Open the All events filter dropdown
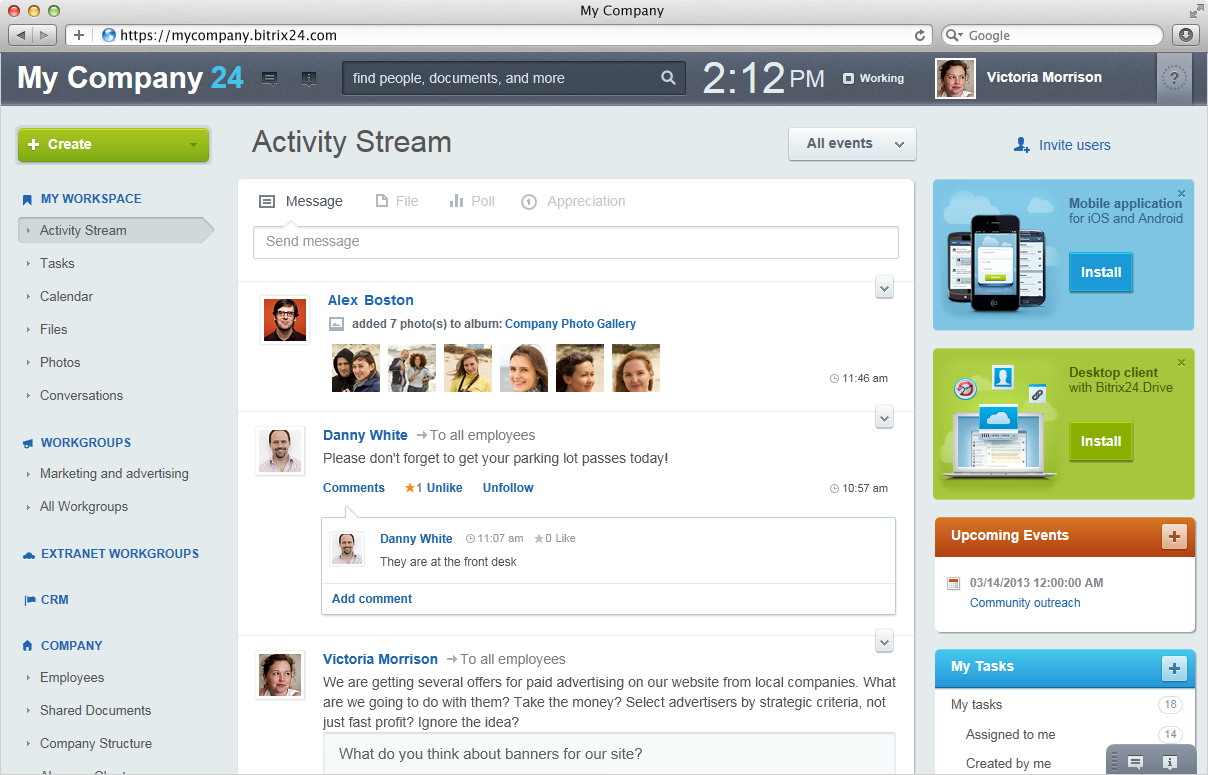 (852, 144)
